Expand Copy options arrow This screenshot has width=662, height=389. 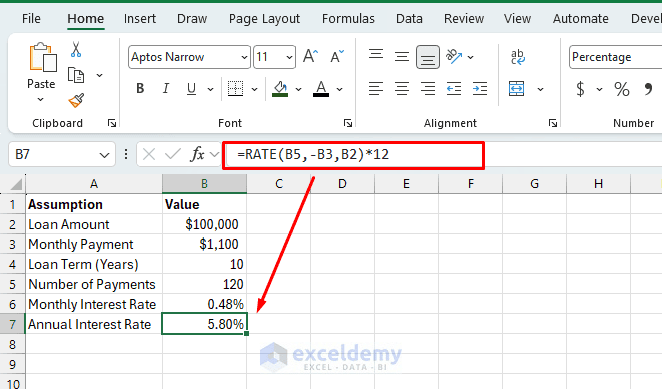(100, 76)
